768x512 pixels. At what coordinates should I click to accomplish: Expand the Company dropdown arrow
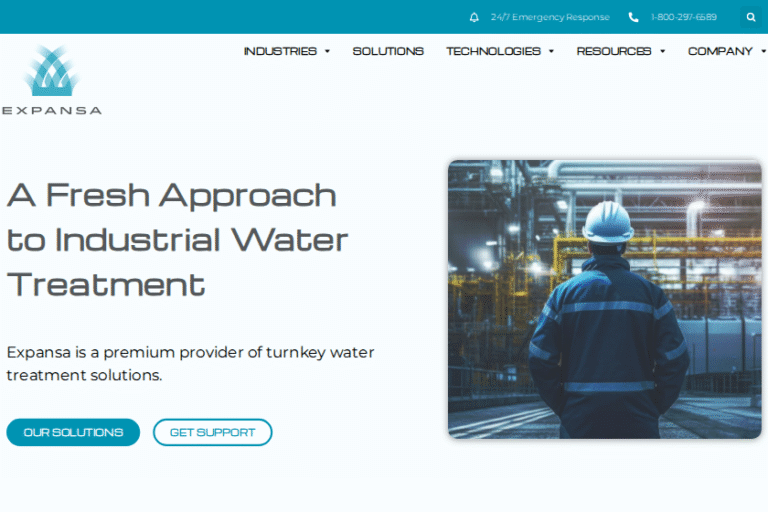click(x=763, y=52)
